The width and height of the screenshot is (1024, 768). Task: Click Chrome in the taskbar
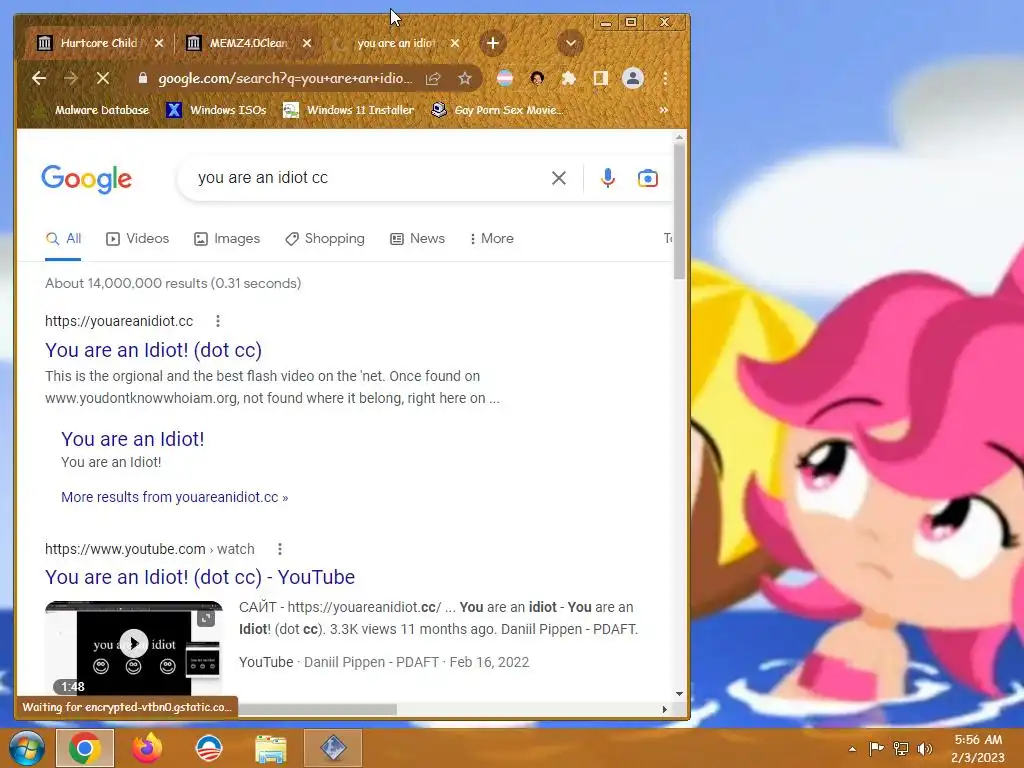click(85, 748)
